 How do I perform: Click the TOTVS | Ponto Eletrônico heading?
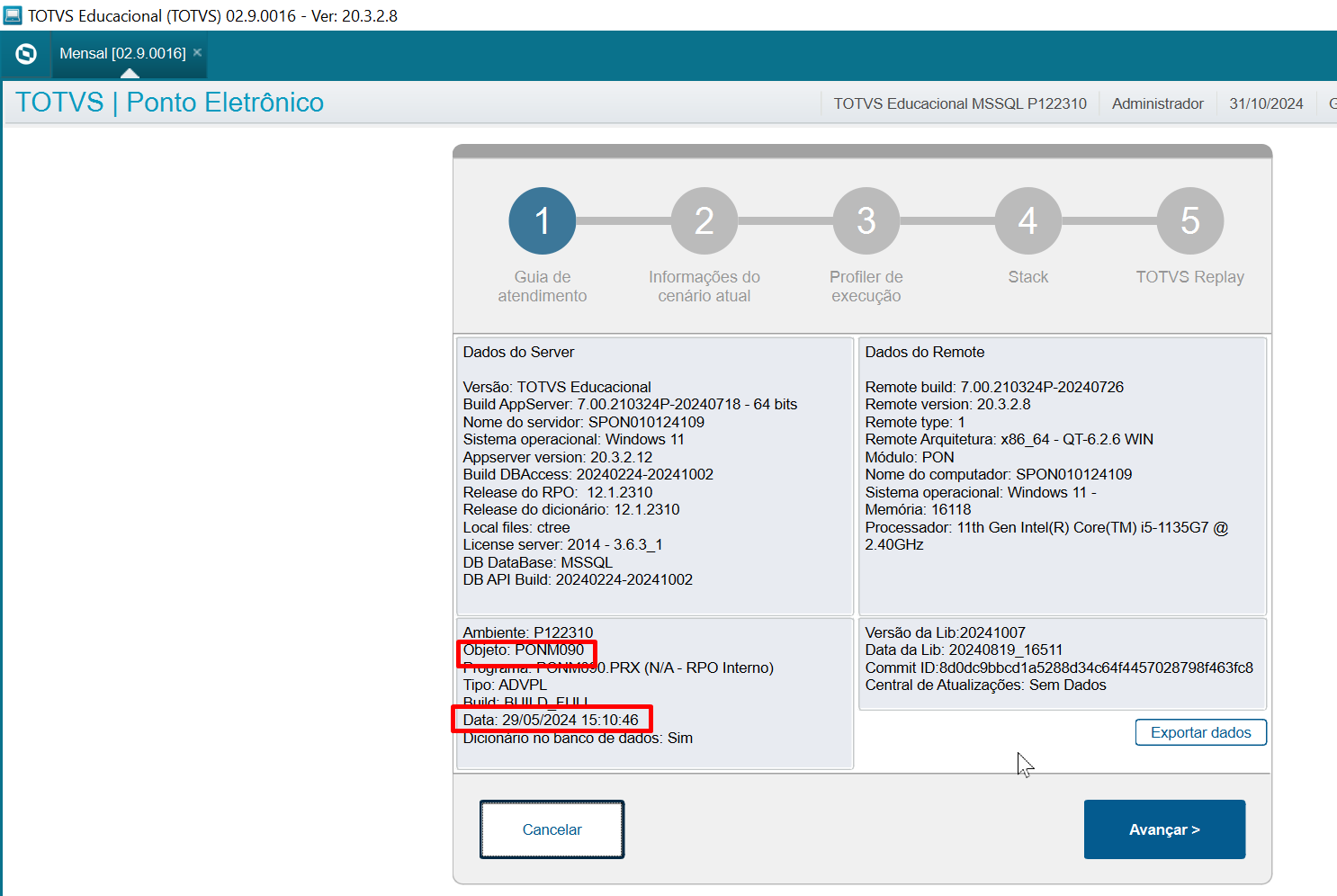[x=170, y=103]
